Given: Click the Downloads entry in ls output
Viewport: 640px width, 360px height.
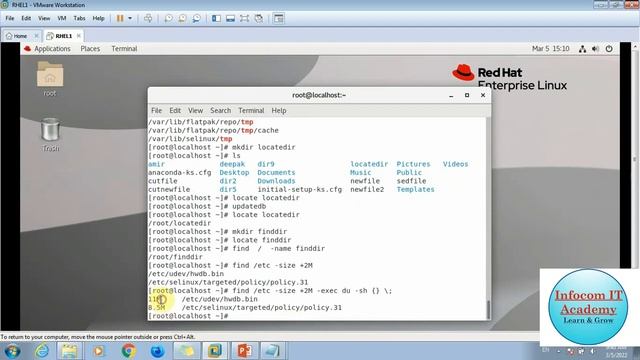Looking at the screenshot, I should click(276, 181).
